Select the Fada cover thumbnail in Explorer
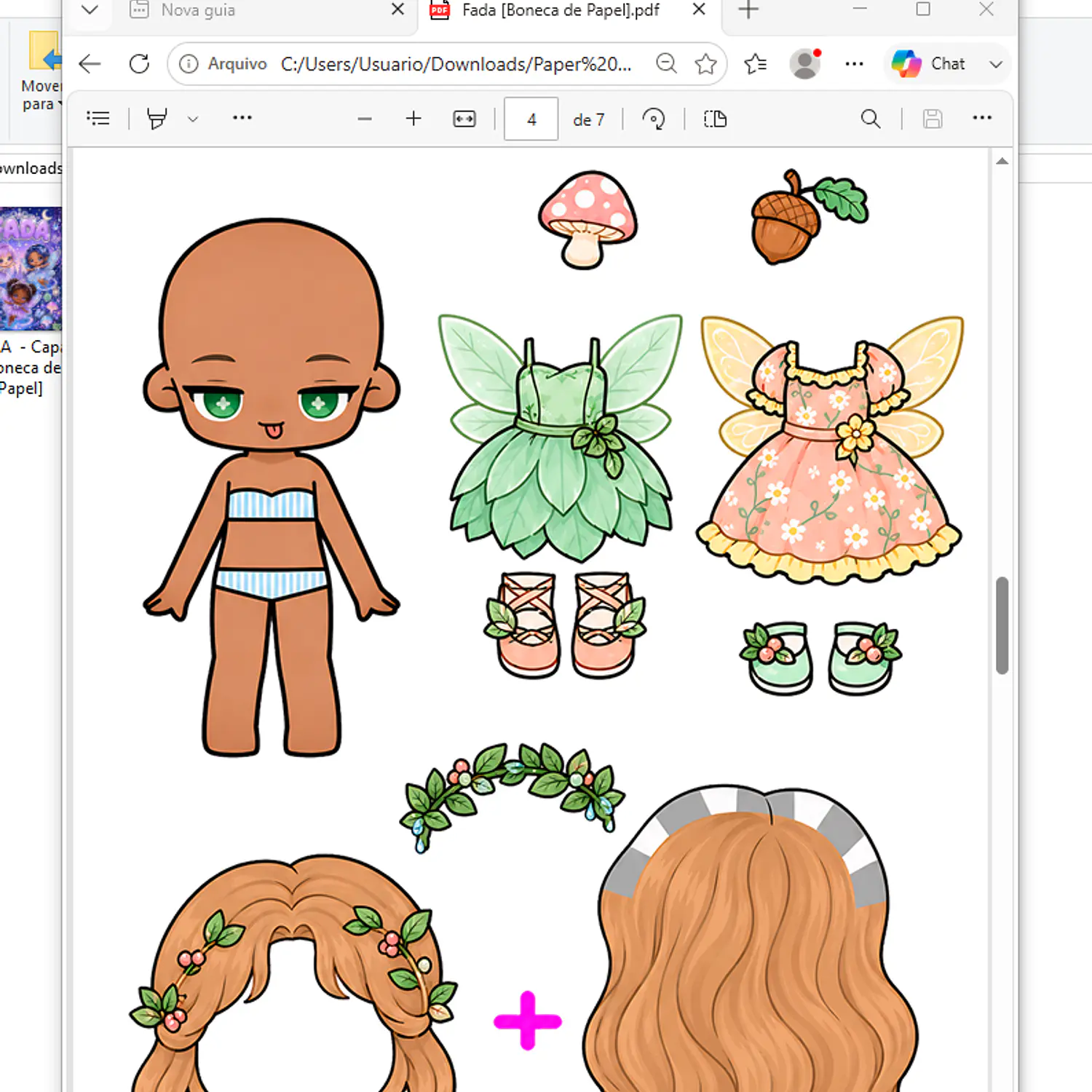 point(31,269)
